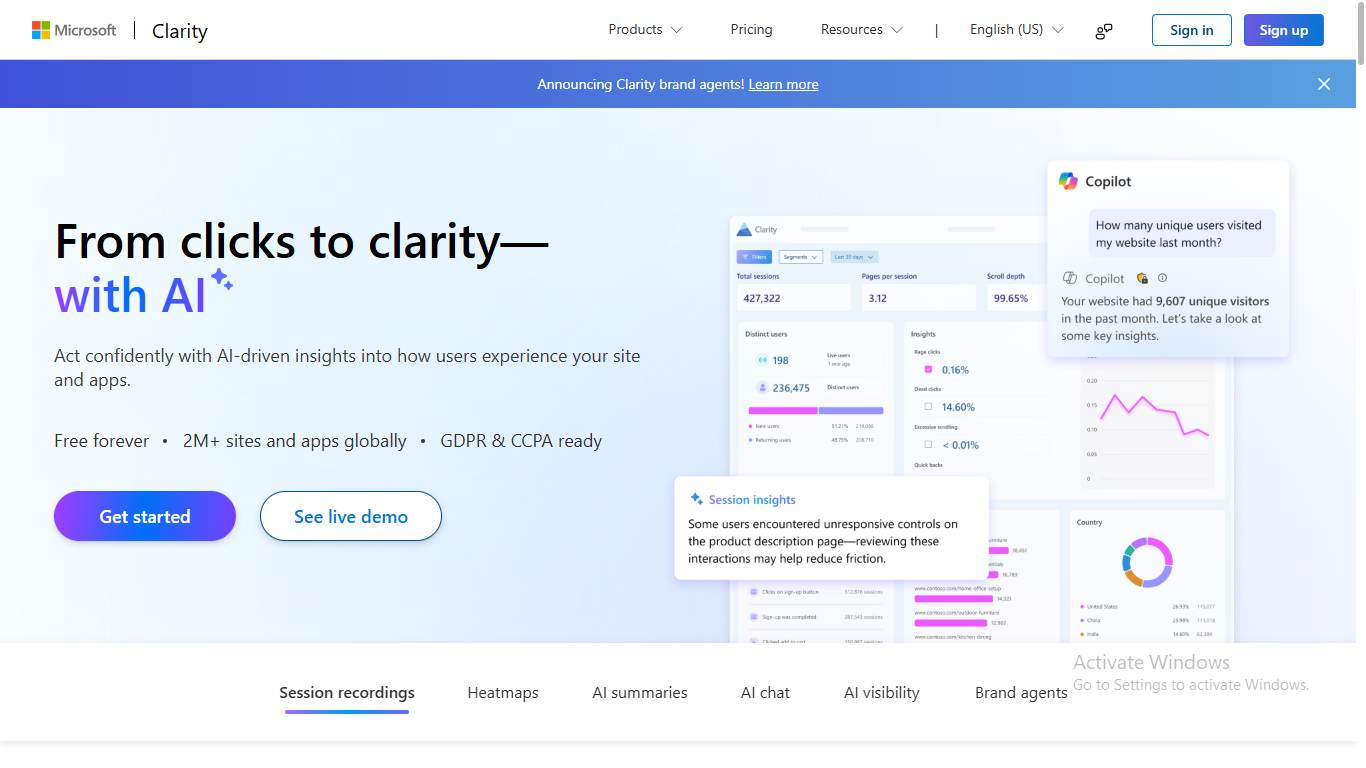The width and height of the screenshot is (1366, 768).
Task: Click the pink line chart in the Insights panel
Action: pyautogui.click(x=1154, y=413)
